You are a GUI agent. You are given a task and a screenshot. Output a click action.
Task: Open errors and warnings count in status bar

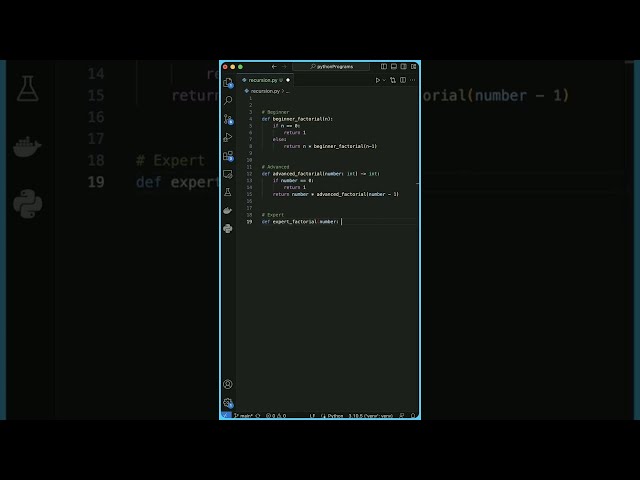click(276, 416)
